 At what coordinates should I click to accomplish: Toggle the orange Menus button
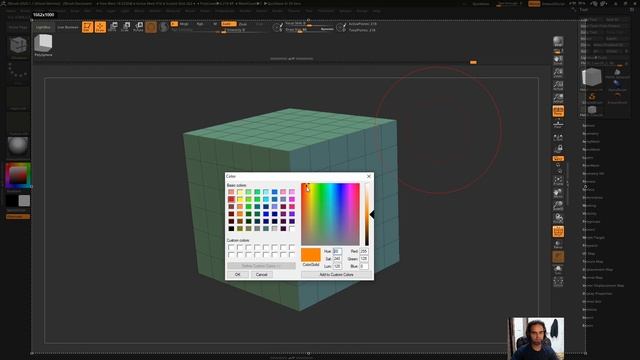[x=533, y=4]
